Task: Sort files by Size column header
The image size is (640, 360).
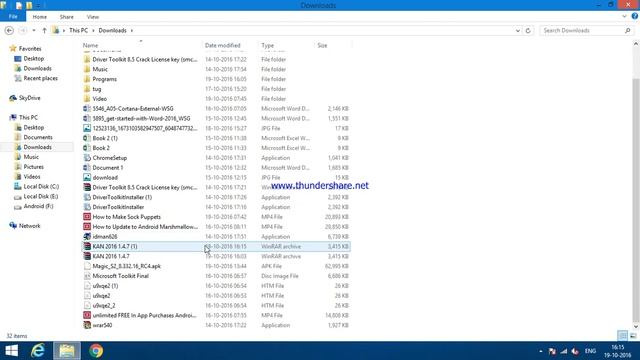Action: click(333, 45)
